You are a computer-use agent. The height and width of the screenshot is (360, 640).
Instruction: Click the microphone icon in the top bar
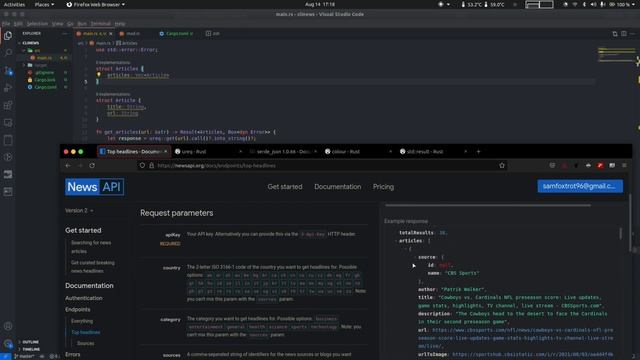pos(603,4)
